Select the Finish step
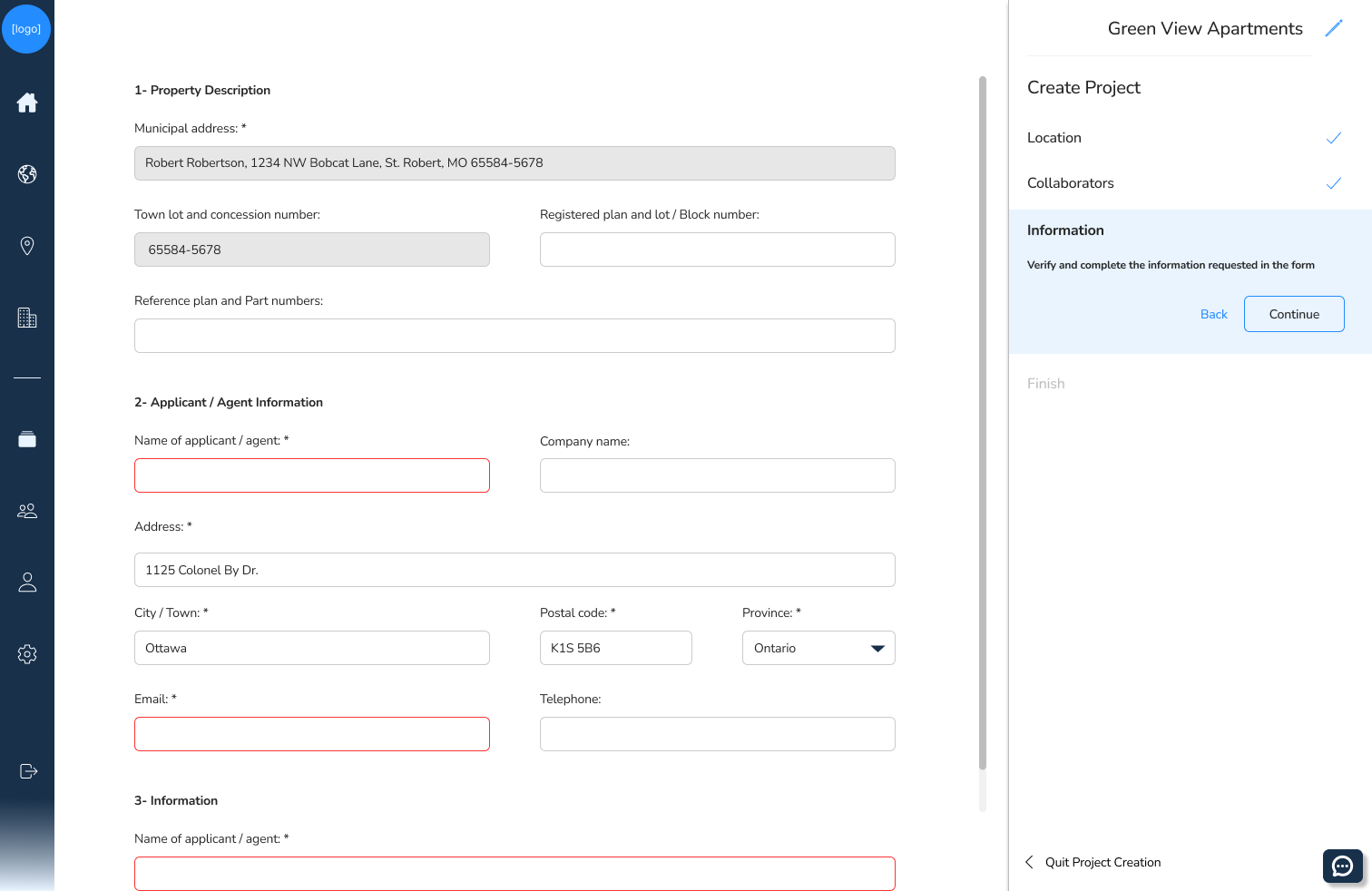Image resolution: width=1372 pixels, height=891 pixels. (x=1046, y=384)
